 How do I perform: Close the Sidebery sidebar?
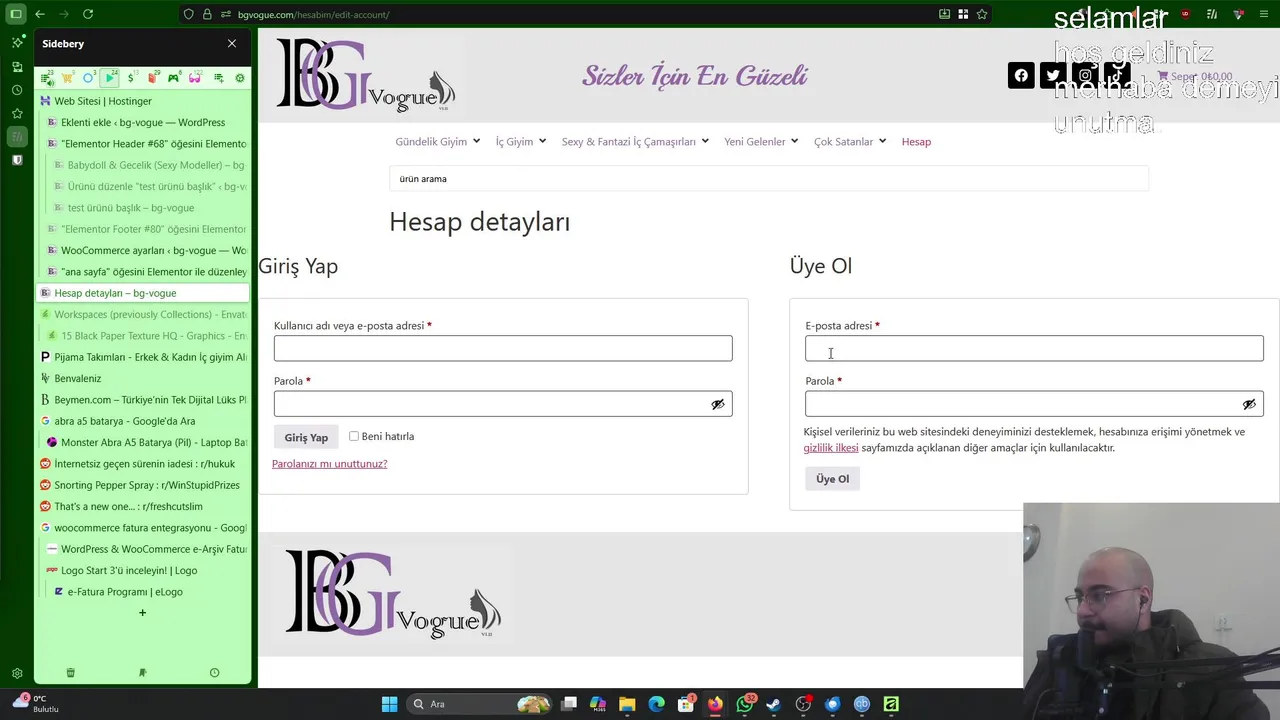[x=232, y=44]
